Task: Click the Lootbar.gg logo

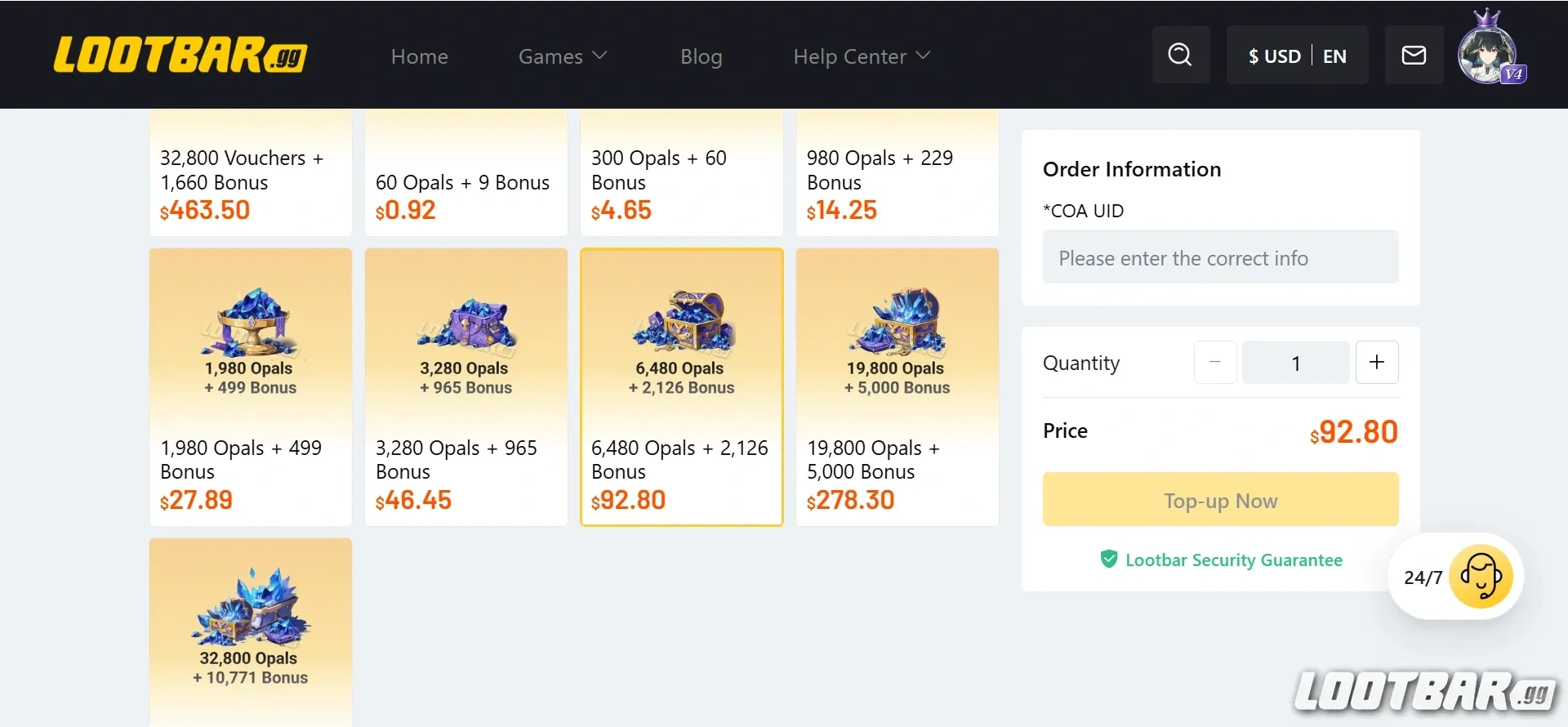Action: (180, 56)
